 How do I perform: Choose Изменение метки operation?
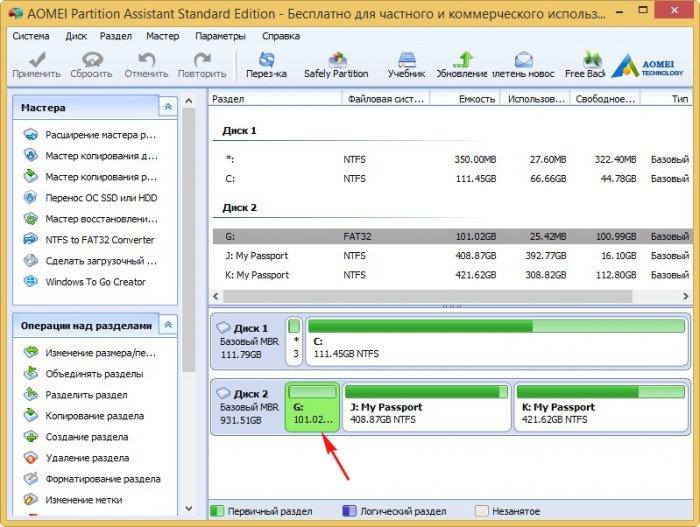point(83,500)
